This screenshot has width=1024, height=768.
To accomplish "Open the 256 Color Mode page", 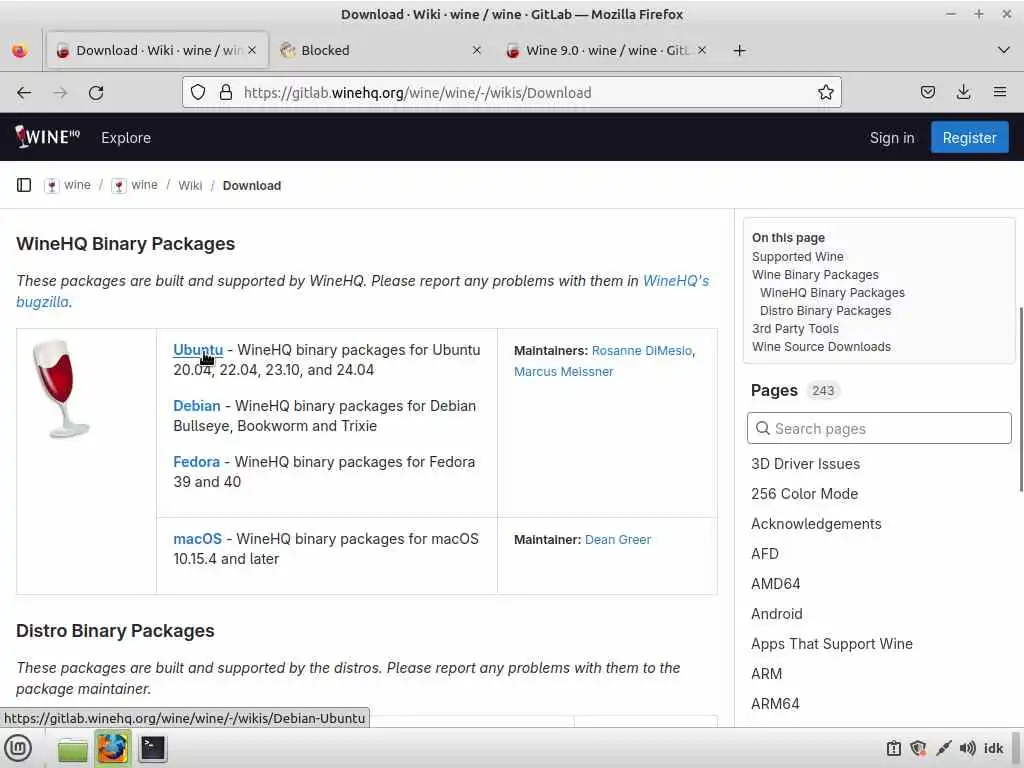I will pos(804,494).
